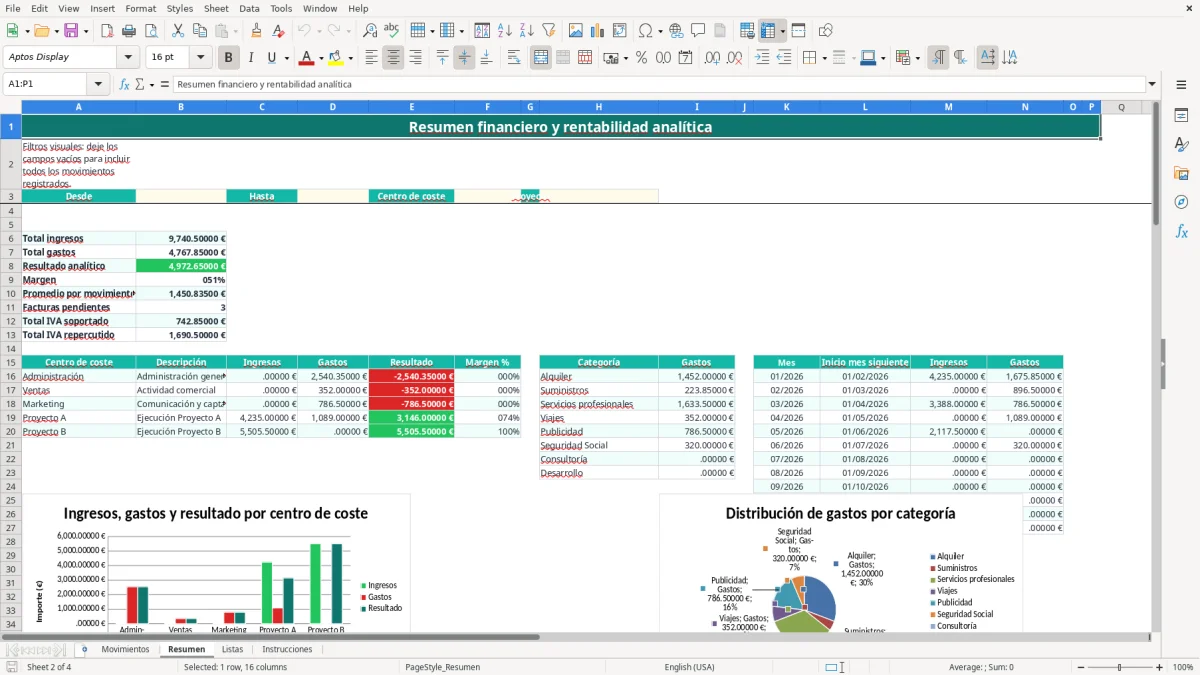Click the Copy icon
Image resolution: width=1200 pixels, height=675 pixels.
(200, 30)
